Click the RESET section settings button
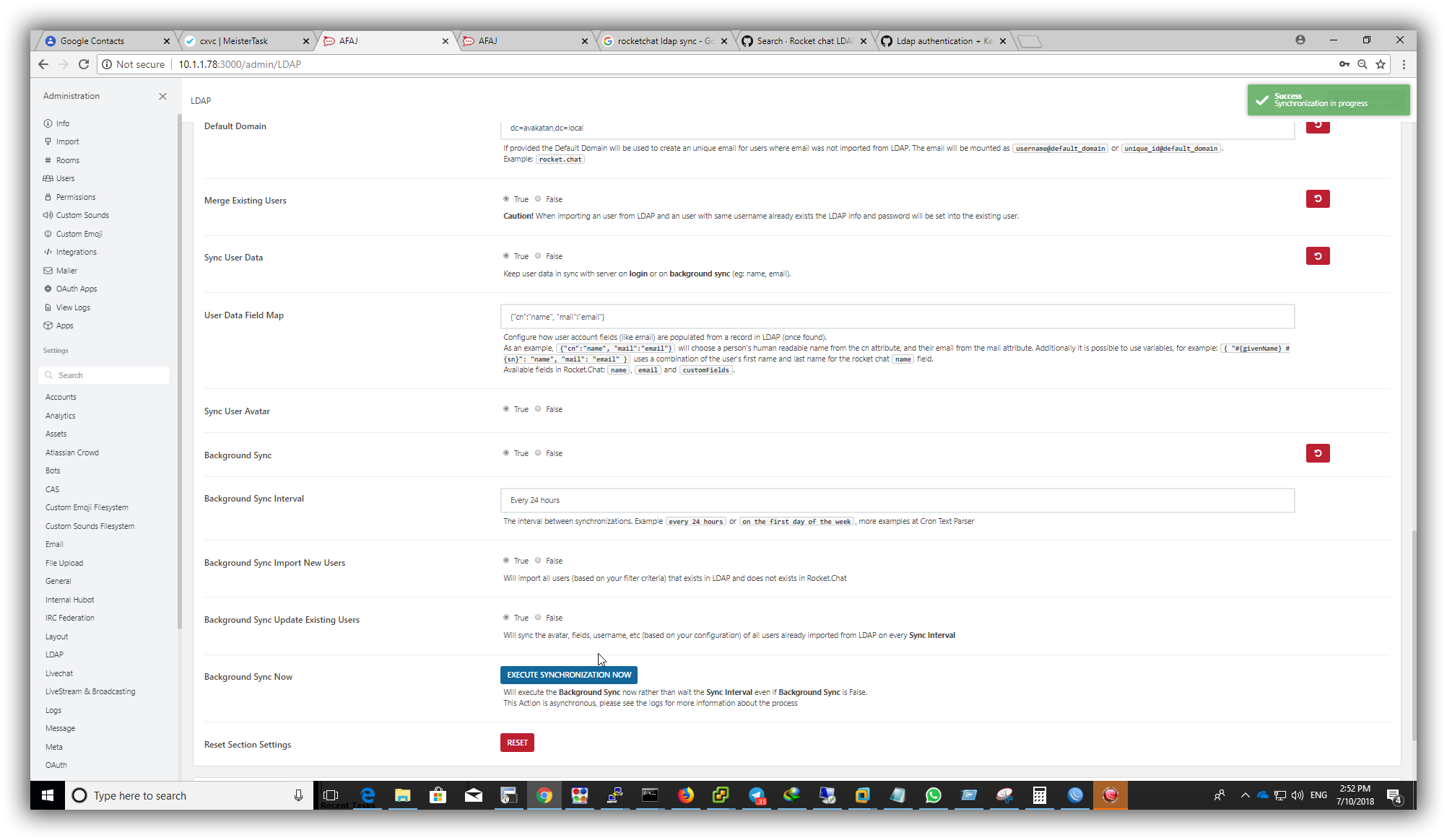Viewport: 1447px width, 840px height. (517, 742)
